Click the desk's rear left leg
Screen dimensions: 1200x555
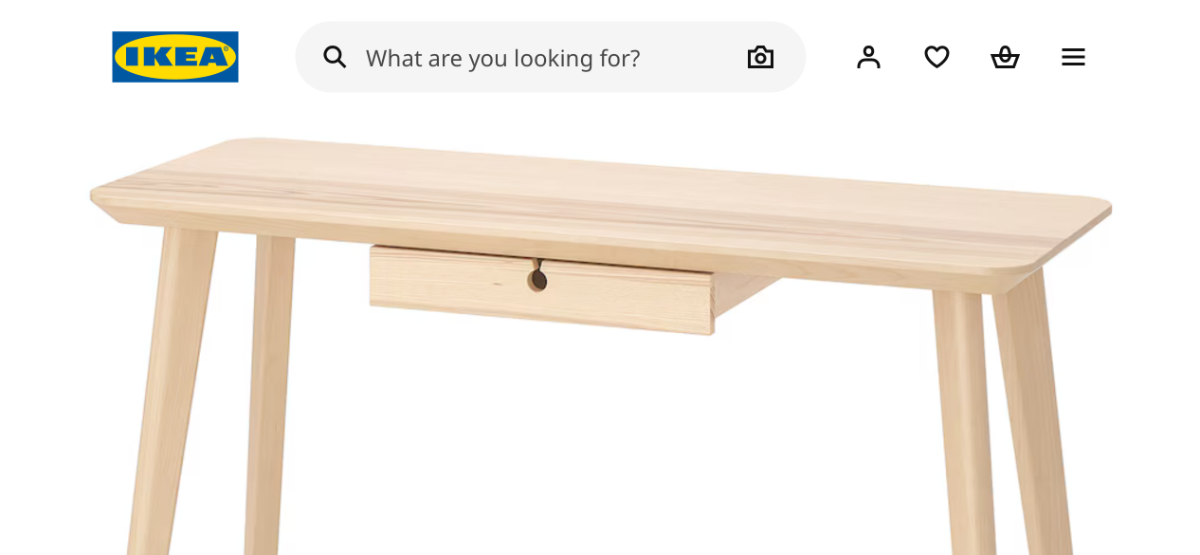tap(268, 390)
